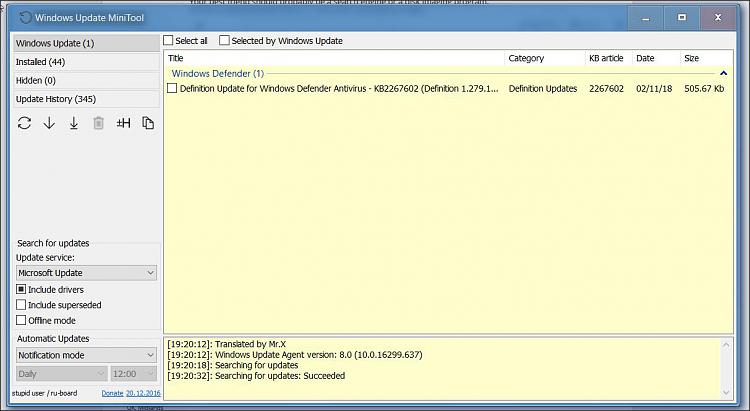Click the 2267602 KB article cell
The height and width of the screenshot is (411, 750).
[x=607, y=89]
